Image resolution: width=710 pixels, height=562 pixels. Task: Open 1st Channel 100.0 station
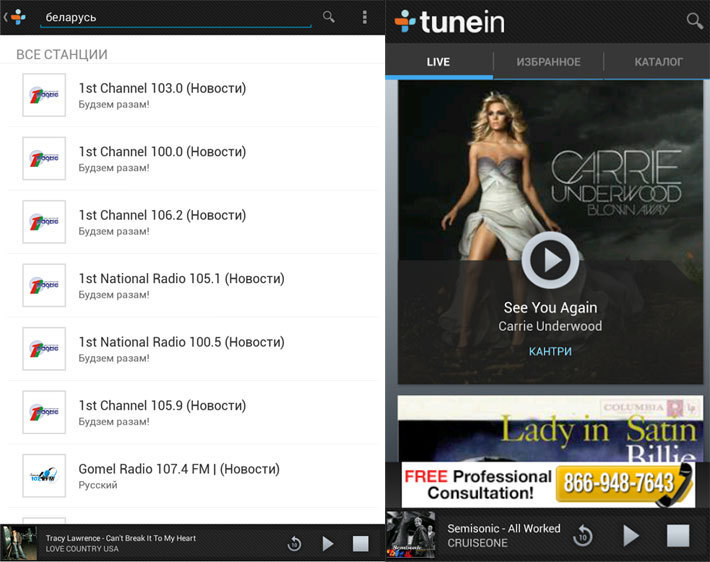pos(192,159)
